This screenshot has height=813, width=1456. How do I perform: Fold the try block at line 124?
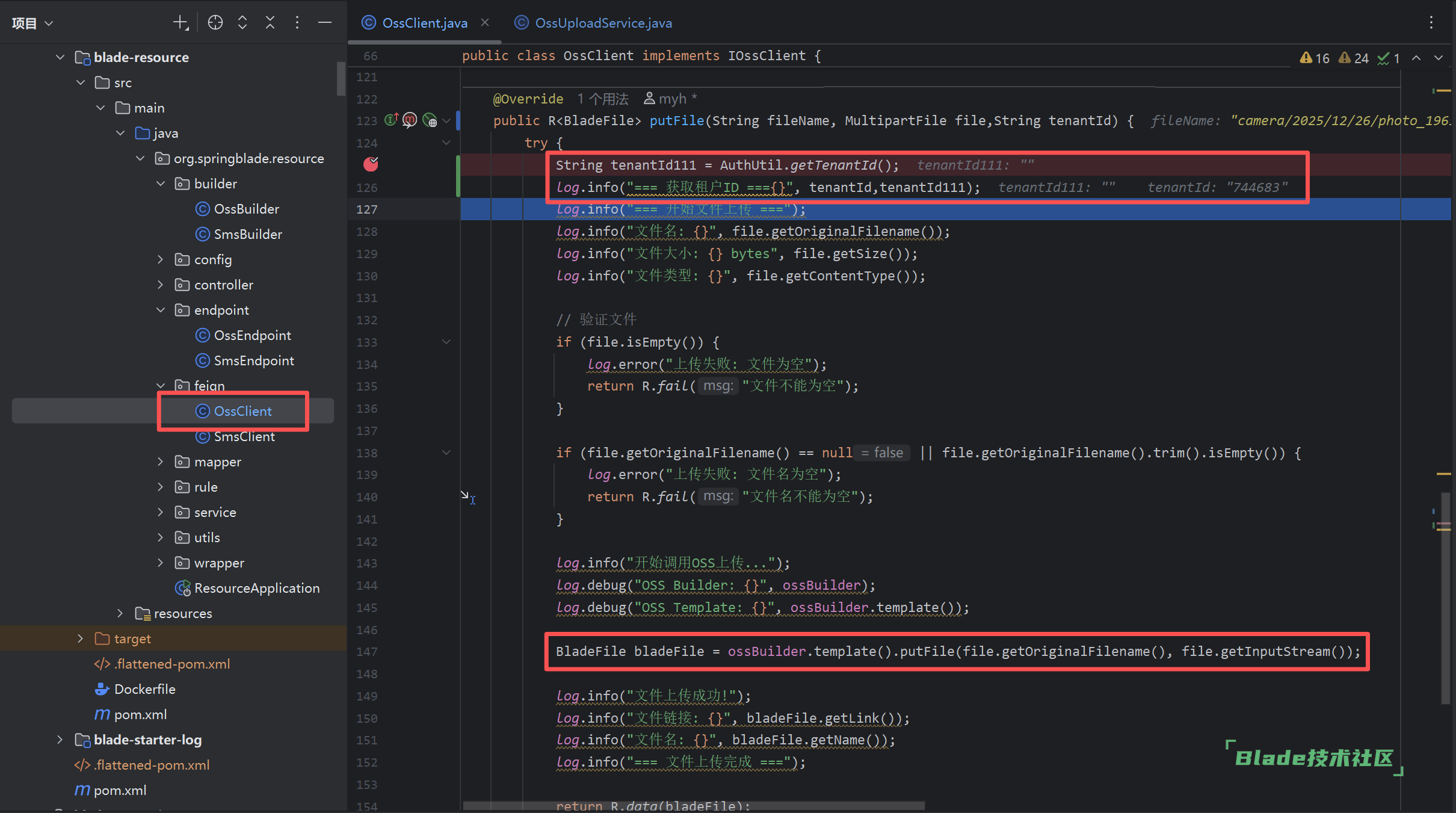pyautogui.click(x=446, y=143)
